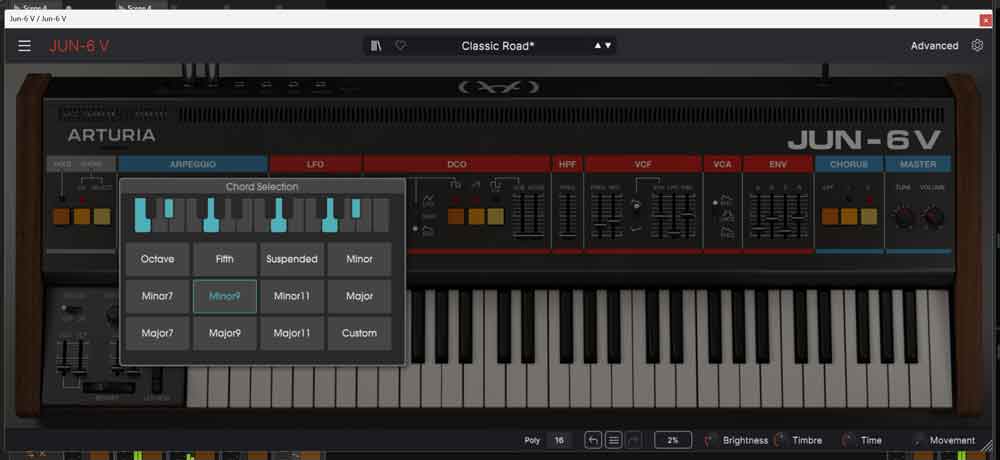1000x460 pixels.
Task: Click the undo arrow in bottom bar
Action: click(593, 440)
